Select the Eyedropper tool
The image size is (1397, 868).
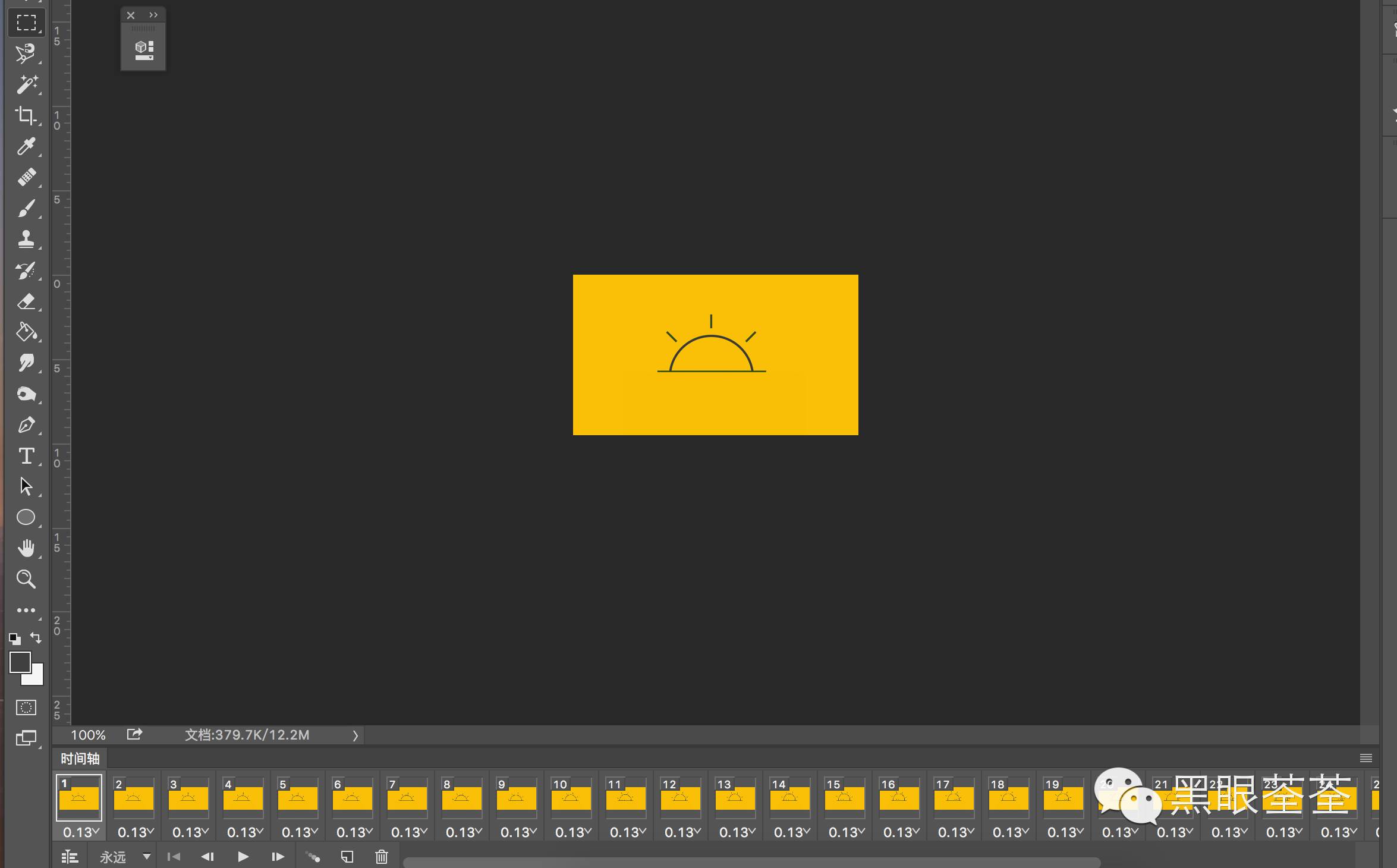coord(26,146)
